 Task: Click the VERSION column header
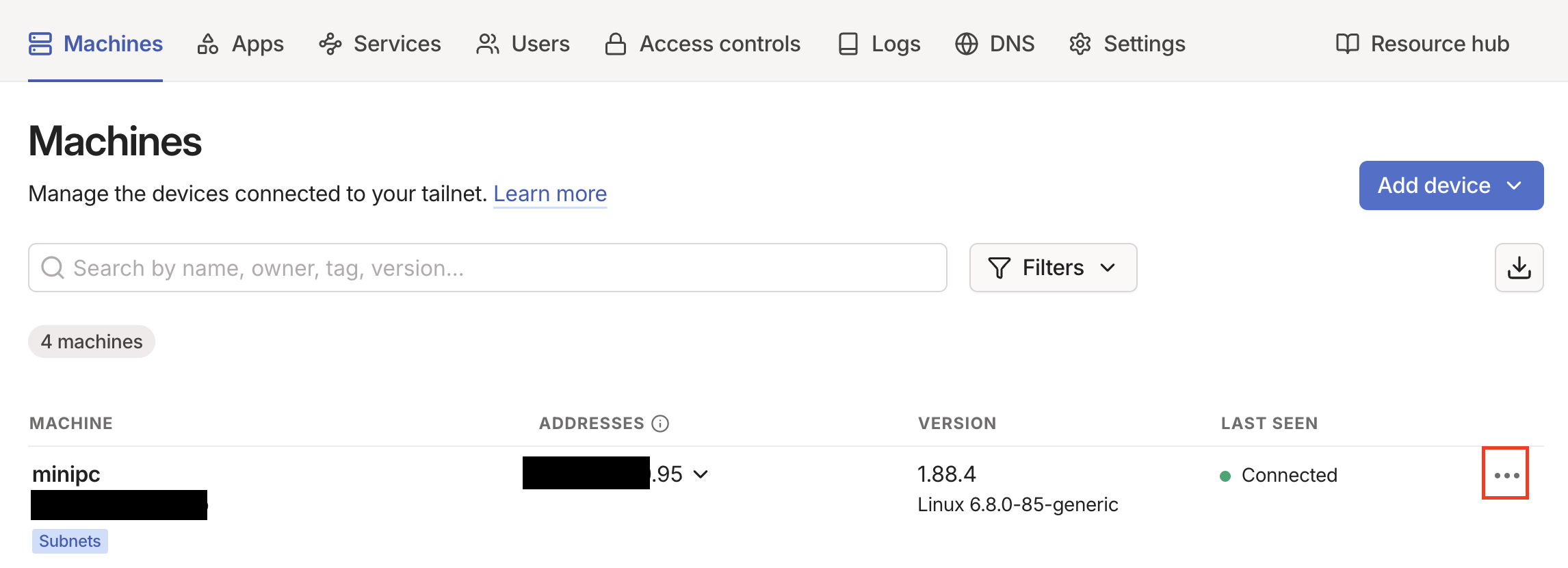[x=957, y=424]
